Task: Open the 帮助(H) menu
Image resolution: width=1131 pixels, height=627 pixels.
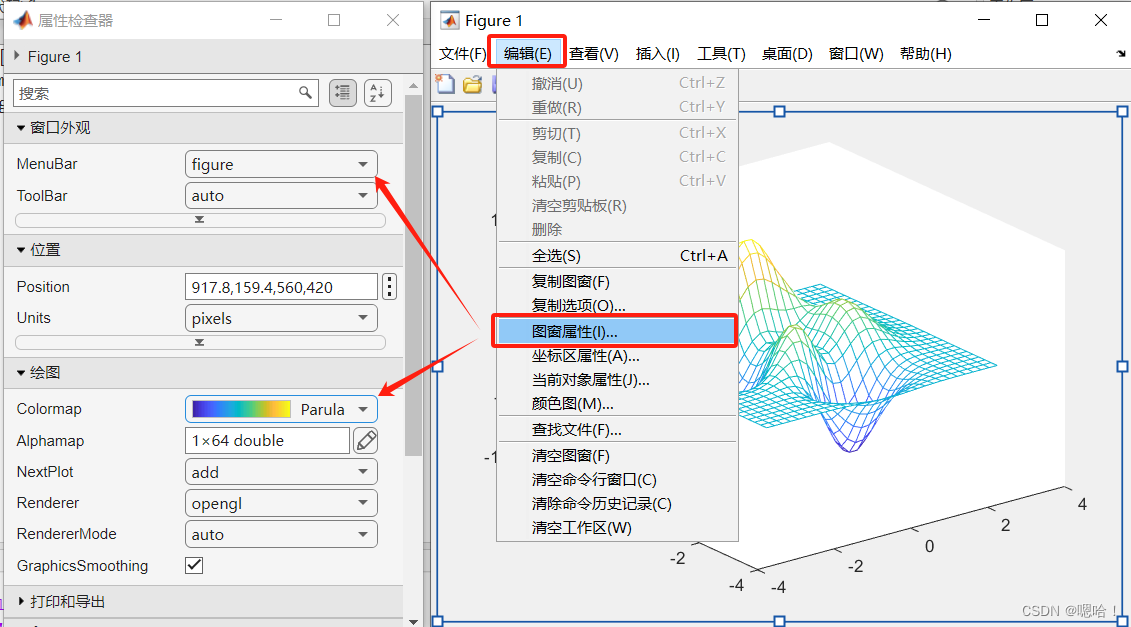Action: point(925,53)
